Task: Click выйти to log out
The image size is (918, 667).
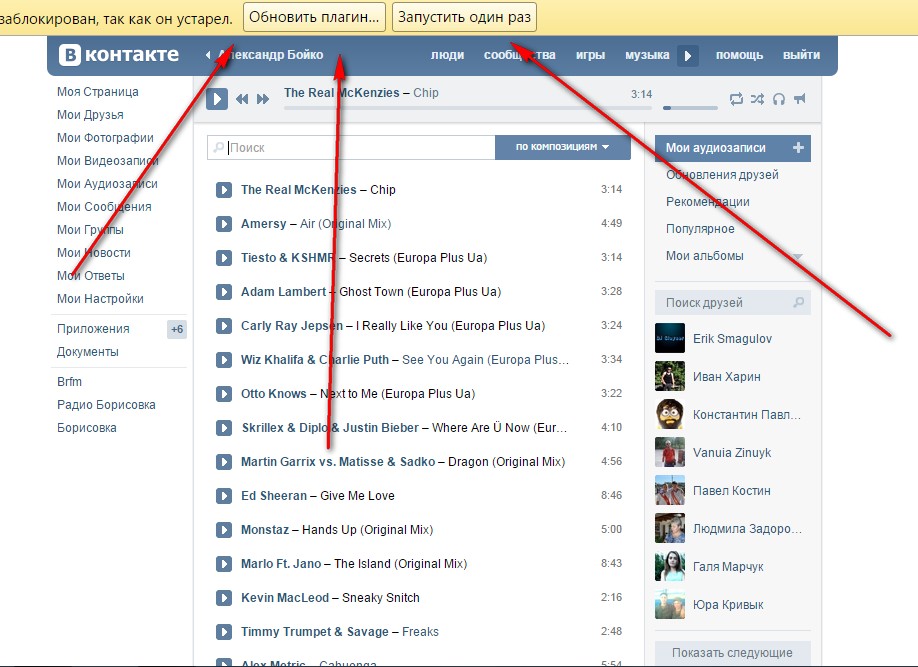Action: (801, 55)
